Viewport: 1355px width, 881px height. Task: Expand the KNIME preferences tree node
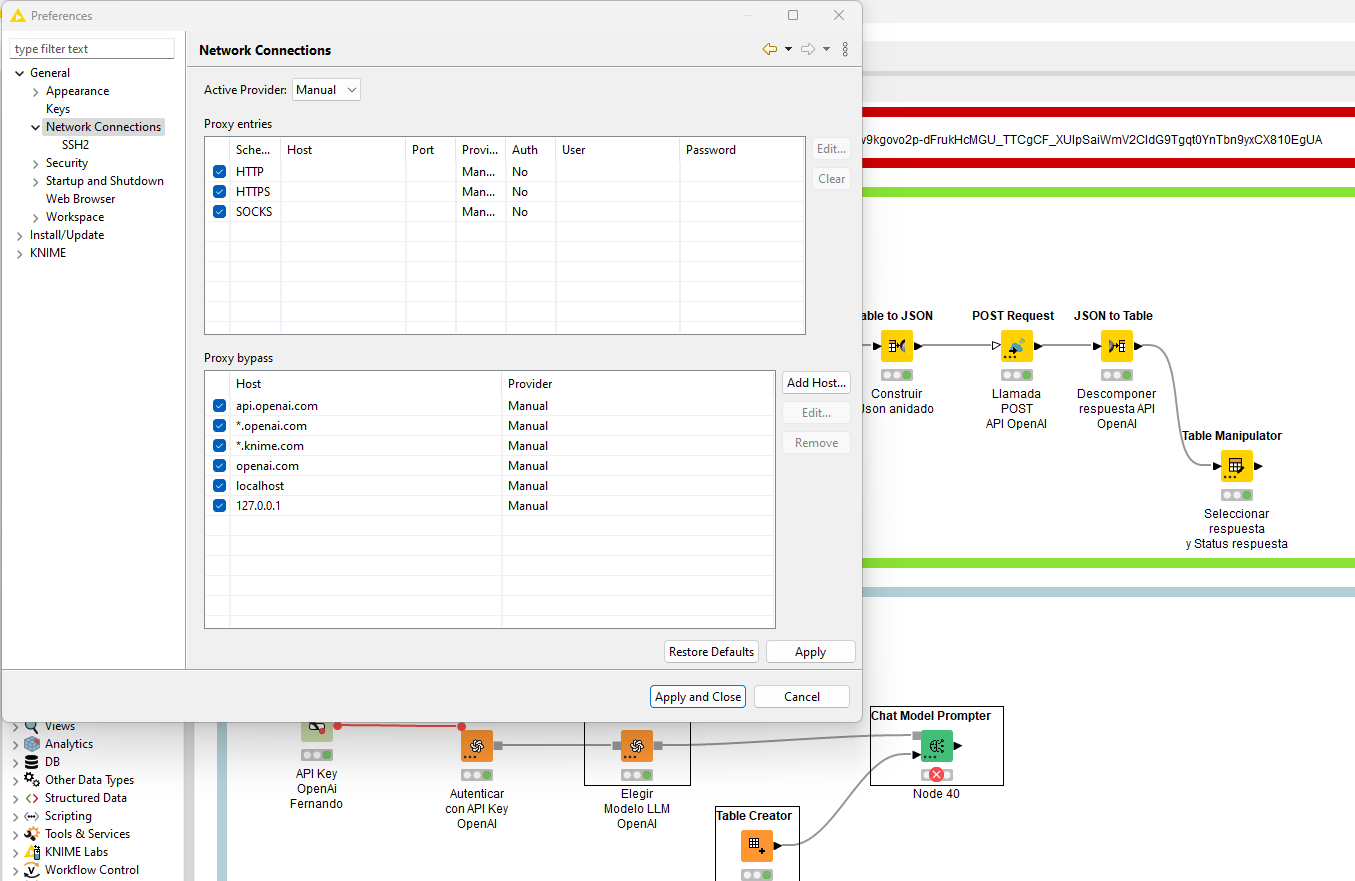(19, 253)
